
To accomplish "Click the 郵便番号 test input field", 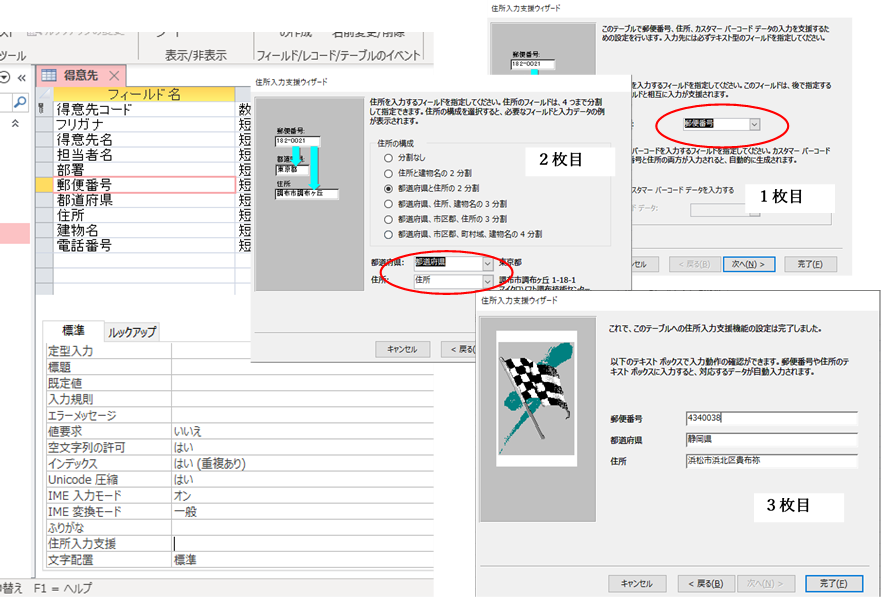I will 770,418.
